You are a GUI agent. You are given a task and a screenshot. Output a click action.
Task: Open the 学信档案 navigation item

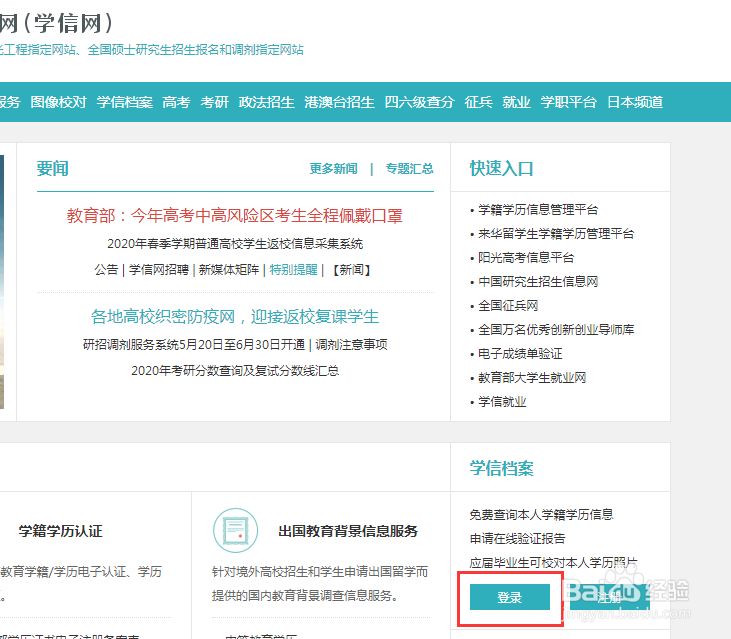pos(124,102)
